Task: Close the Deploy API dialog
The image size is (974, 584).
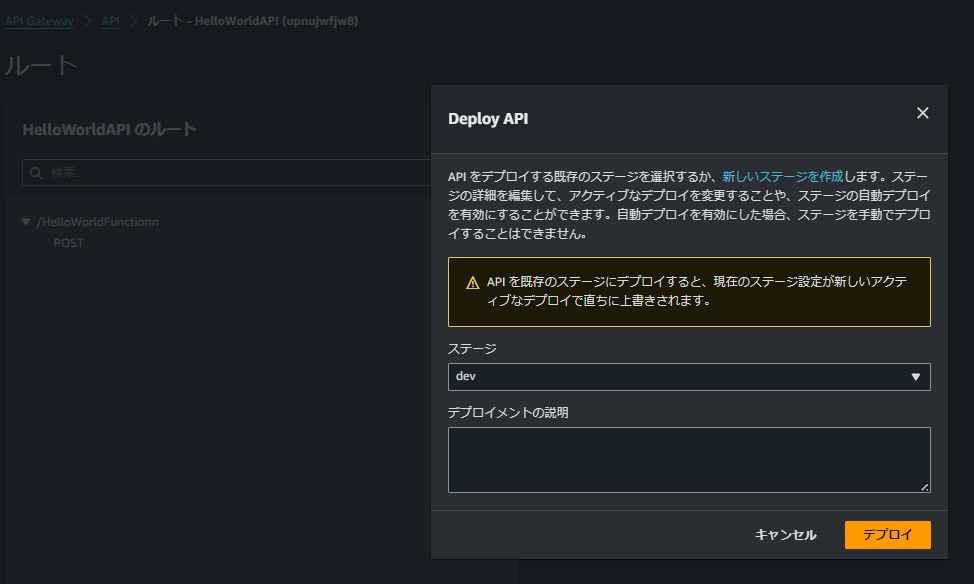Action: (922, 113)
